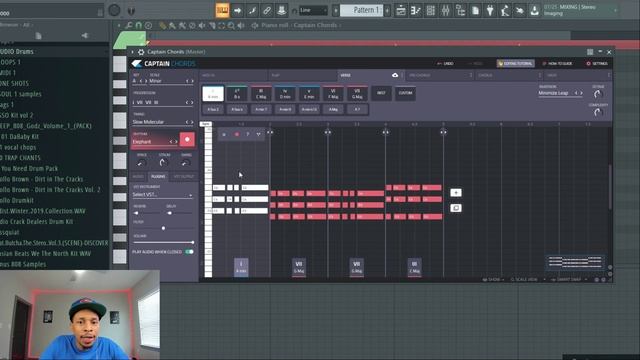Expand the plugin menu arrow left of Captain Chords title
Viewport: 640px width, 360px height.
coord(132,52)
